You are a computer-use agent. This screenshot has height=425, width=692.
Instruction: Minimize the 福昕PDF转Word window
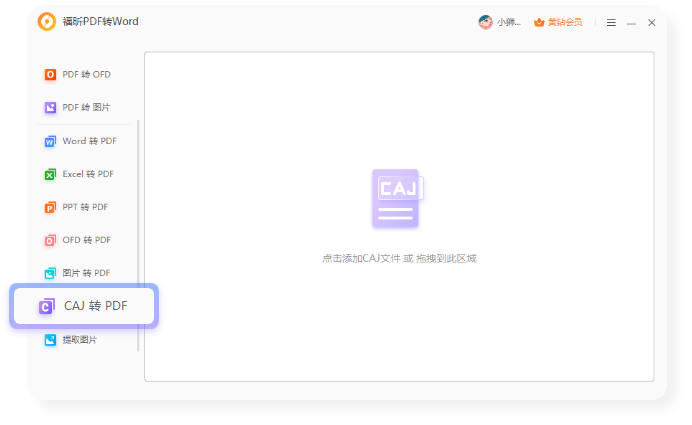(631, 22)
